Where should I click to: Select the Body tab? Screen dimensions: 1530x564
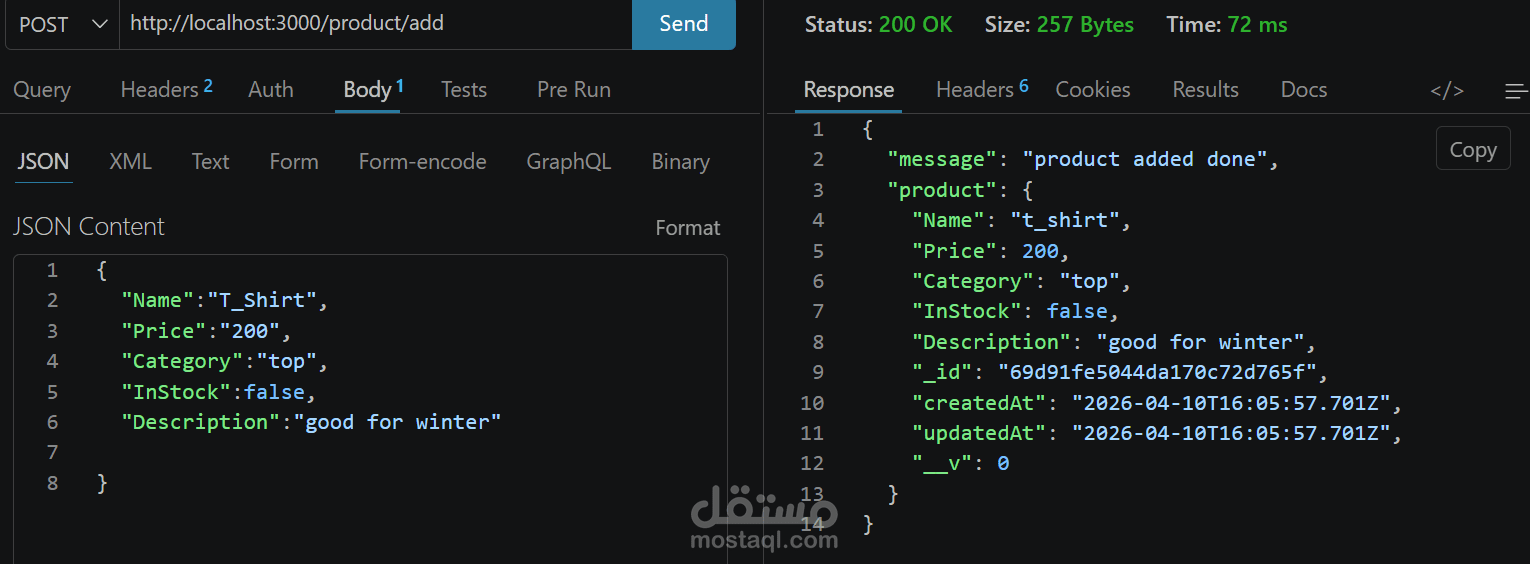[373, 90]
